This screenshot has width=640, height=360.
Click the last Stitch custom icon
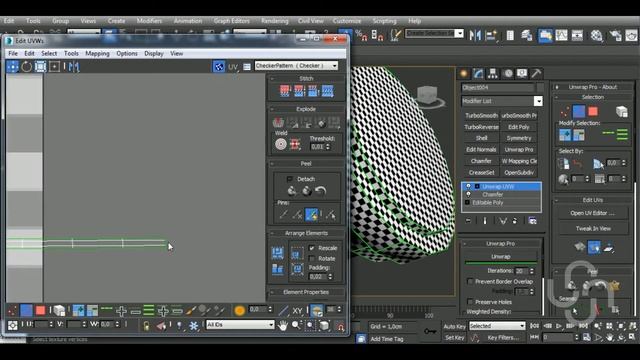(327, 91)
